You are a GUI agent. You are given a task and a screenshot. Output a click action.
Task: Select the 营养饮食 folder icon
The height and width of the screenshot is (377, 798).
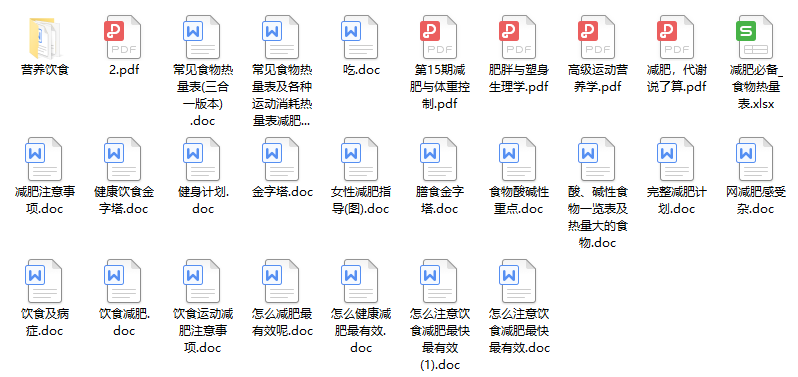coord(45,38)
